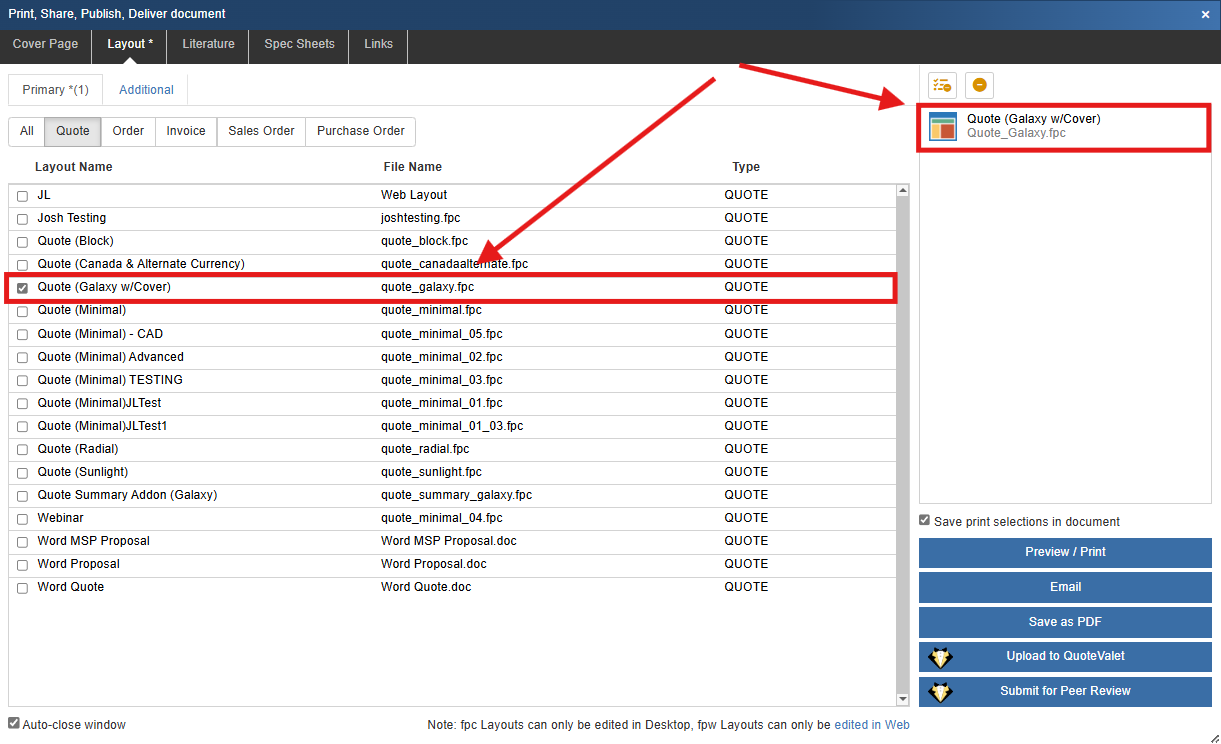The height and width of the screenshot is (744, 1221).
Task: Open the Cover Page tab
Action: pos(45,44)
